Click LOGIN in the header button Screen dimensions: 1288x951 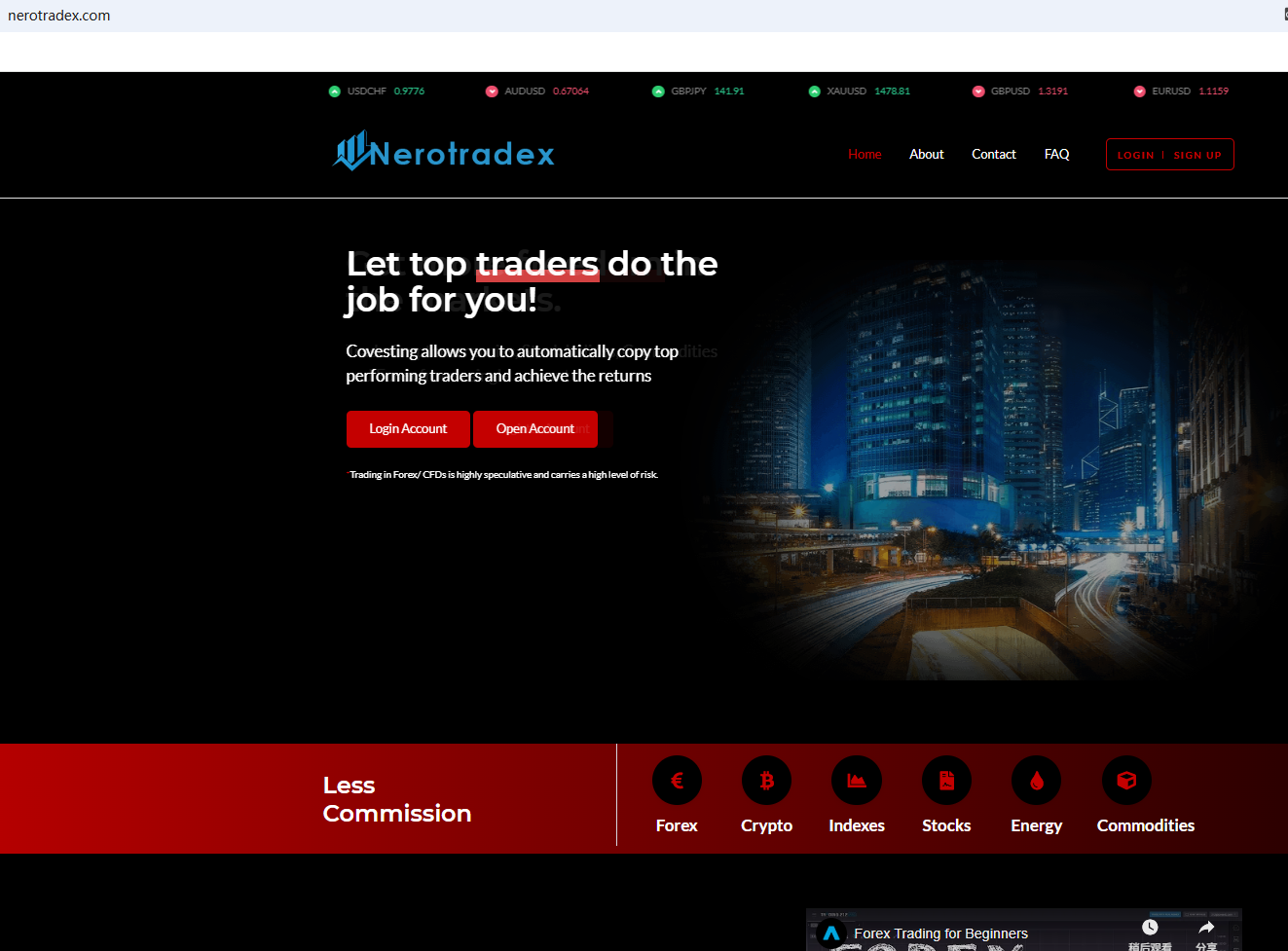(1135, 156)
